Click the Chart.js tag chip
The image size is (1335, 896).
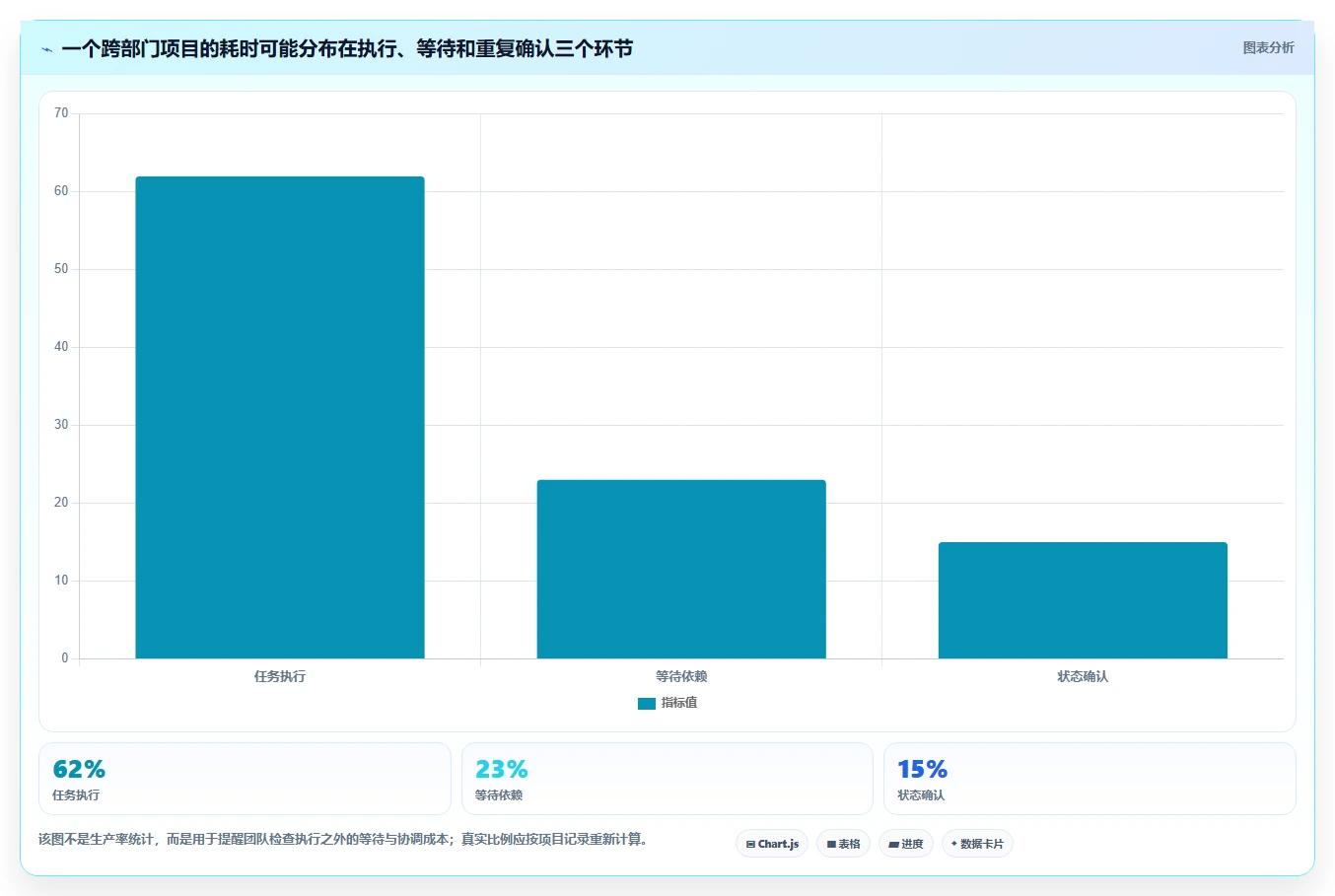[x=772, y=844]
